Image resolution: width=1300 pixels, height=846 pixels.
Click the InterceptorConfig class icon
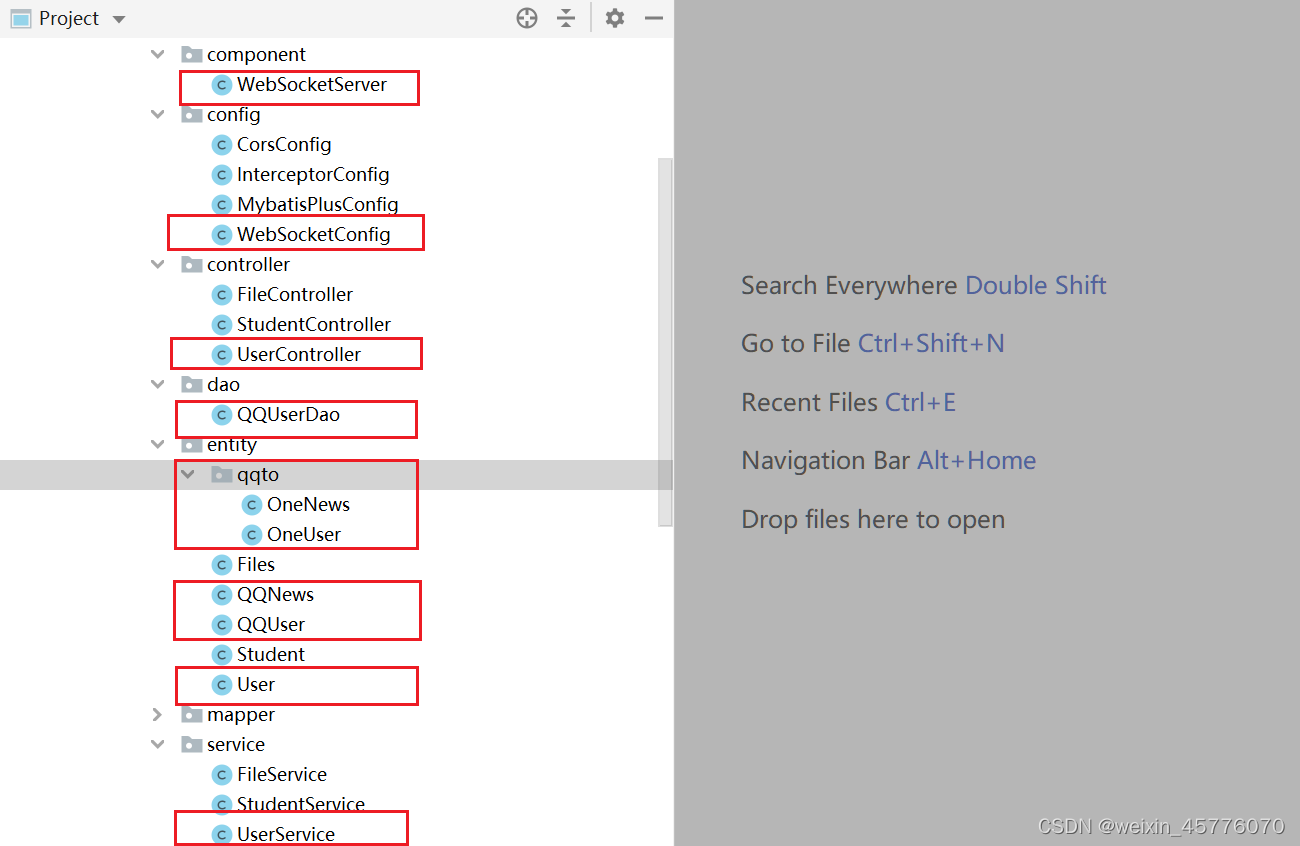coord(222,175)
